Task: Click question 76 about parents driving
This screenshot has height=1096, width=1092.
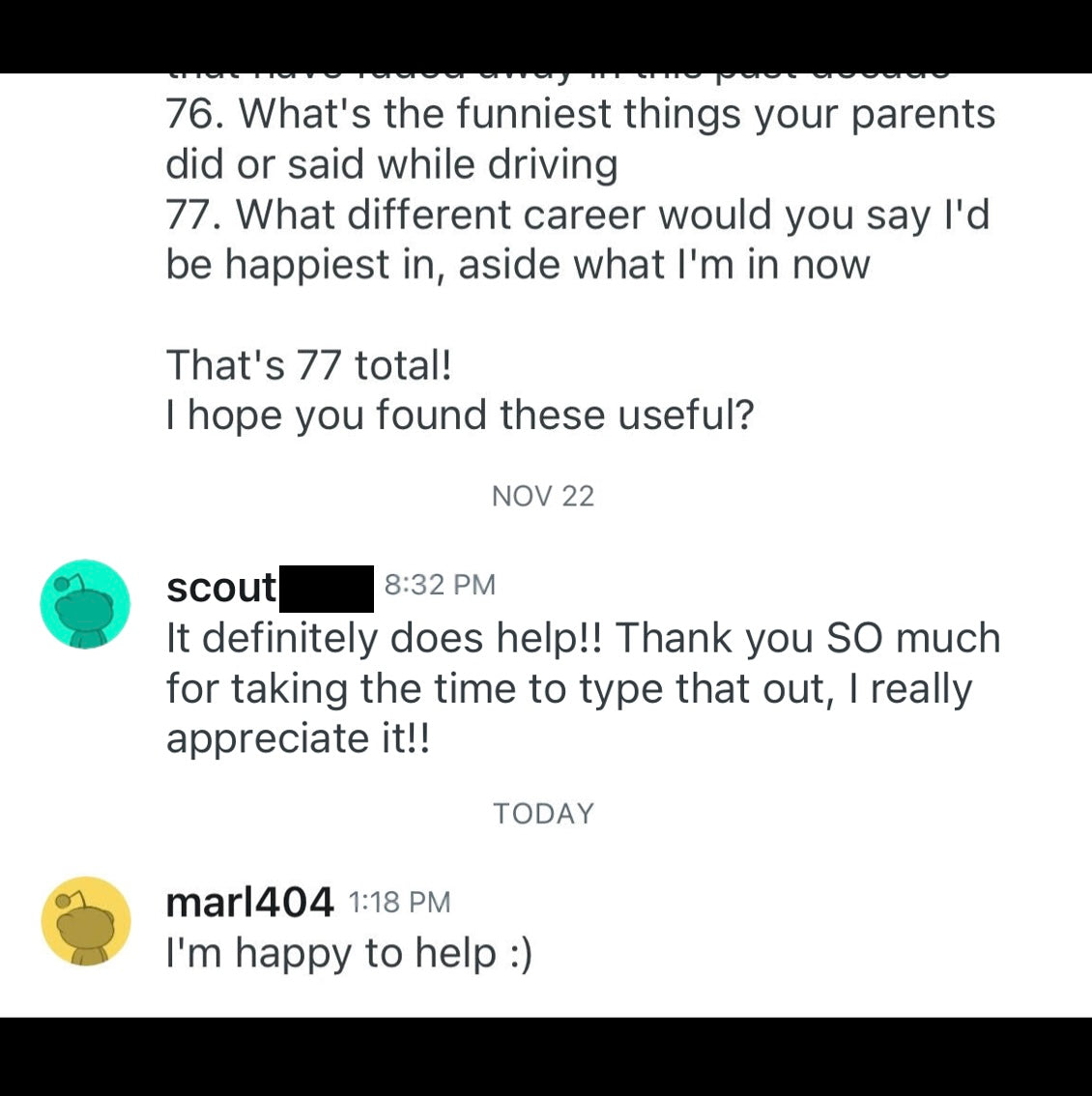Action: [580, 137]
